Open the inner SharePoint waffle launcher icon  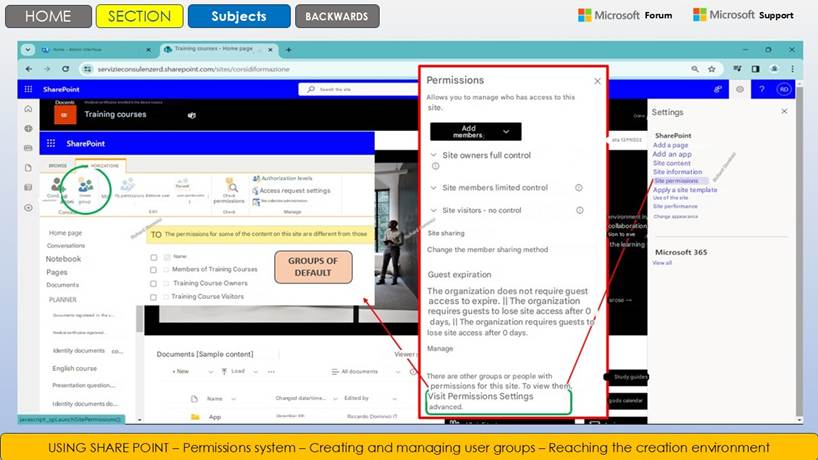(x=51, y=143)
